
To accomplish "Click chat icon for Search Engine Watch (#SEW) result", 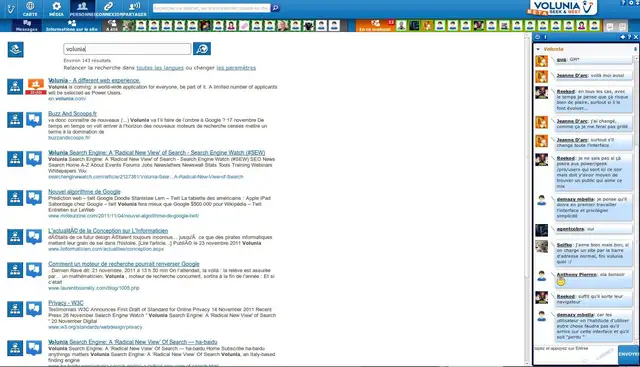I will (34, 159).
